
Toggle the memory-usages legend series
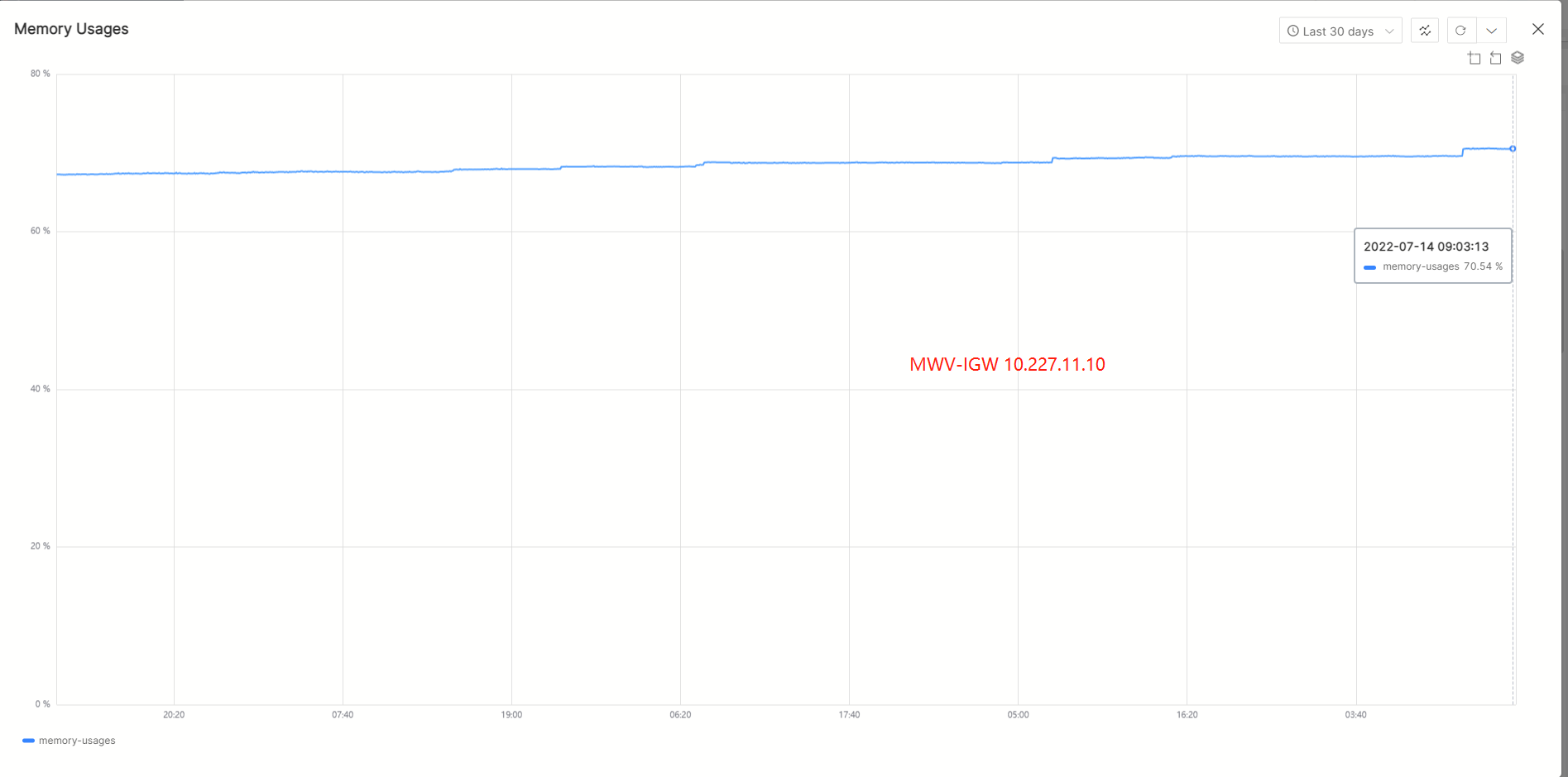point(77,741)
